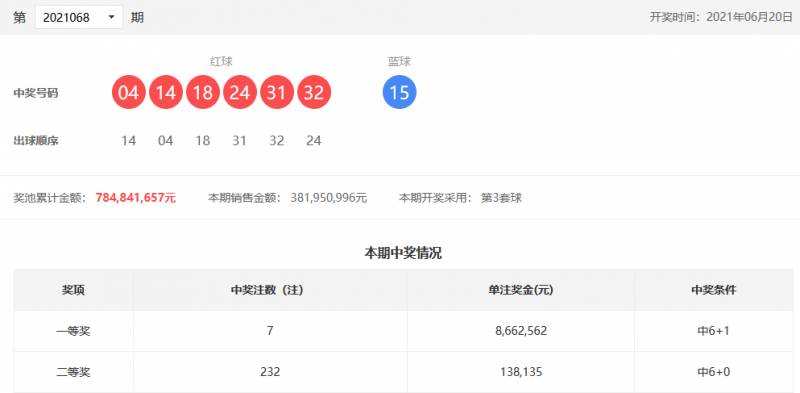Click second prize winner count 232
800x393 pixels.
pyautogui.click(x=270, y=372)
